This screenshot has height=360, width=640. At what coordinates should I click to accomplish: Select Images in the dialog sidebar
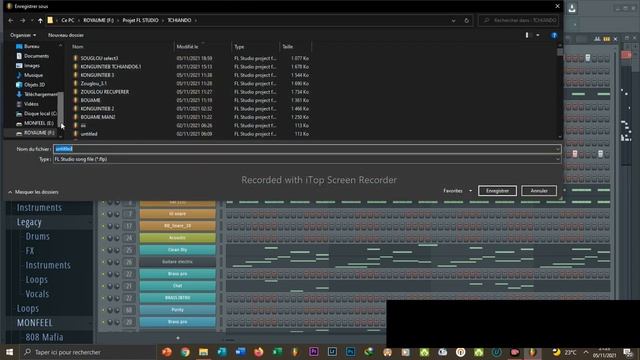coord(31,66)
